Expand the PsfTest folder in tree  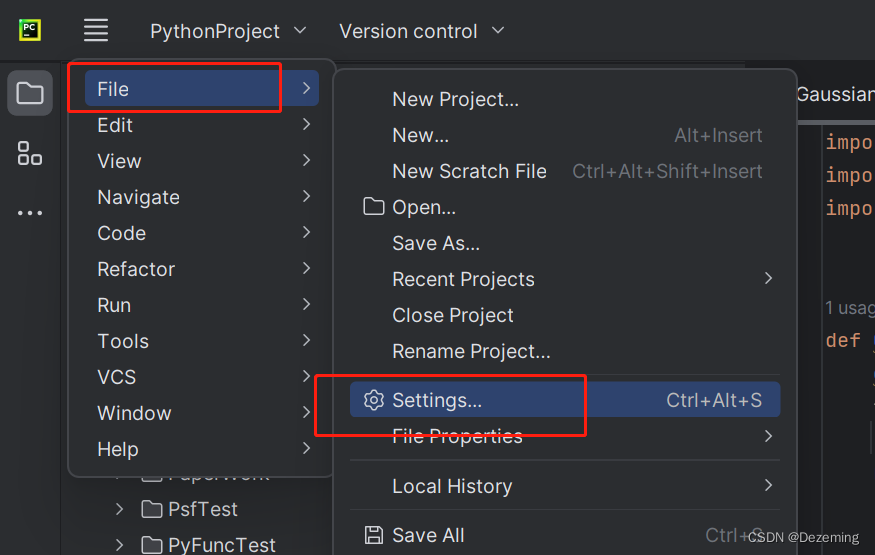120,509
